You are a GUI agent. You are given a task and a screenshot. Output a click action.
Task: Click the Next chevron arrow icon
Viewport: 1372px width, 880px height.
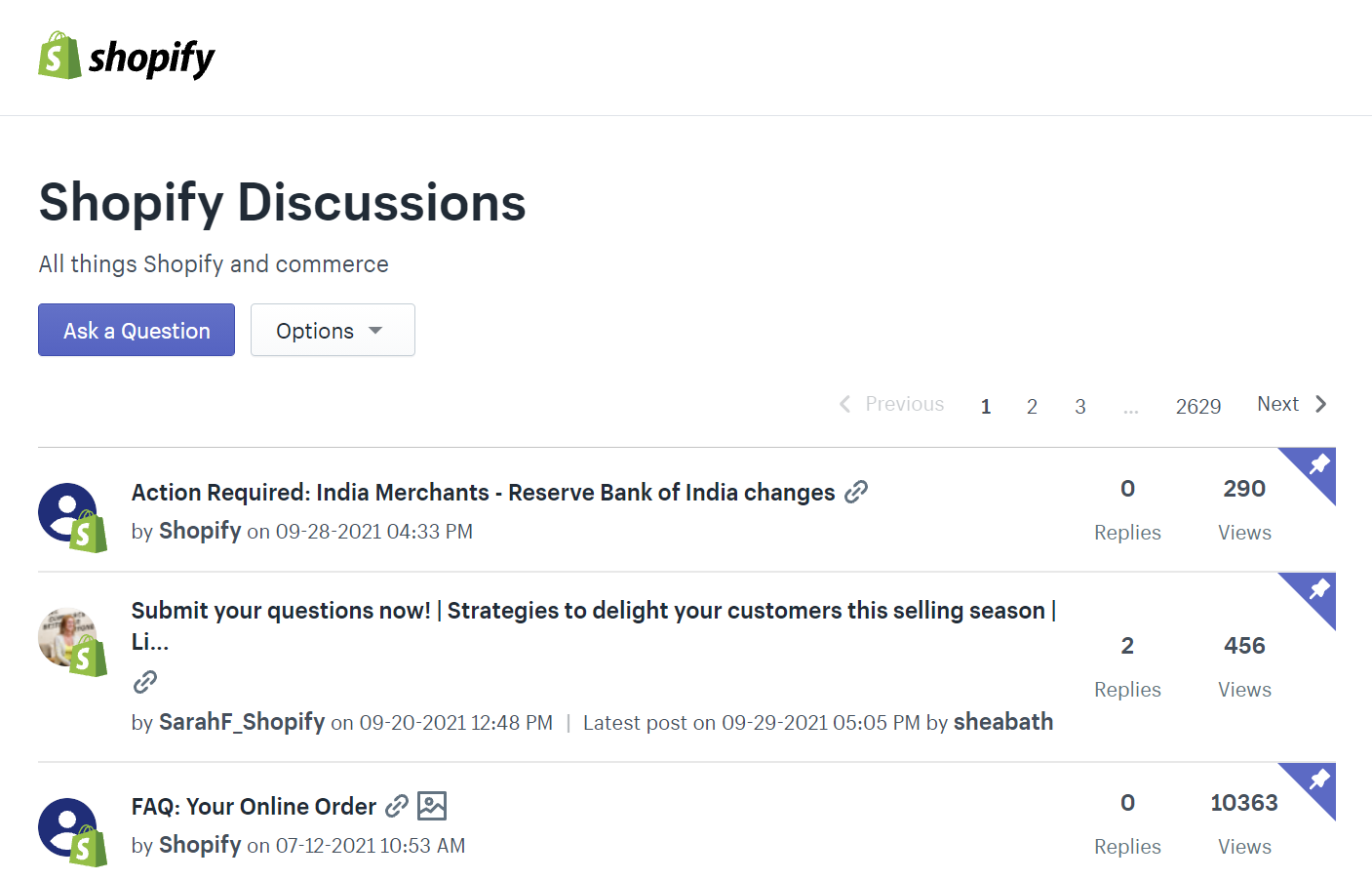[x=1321, y=404]
